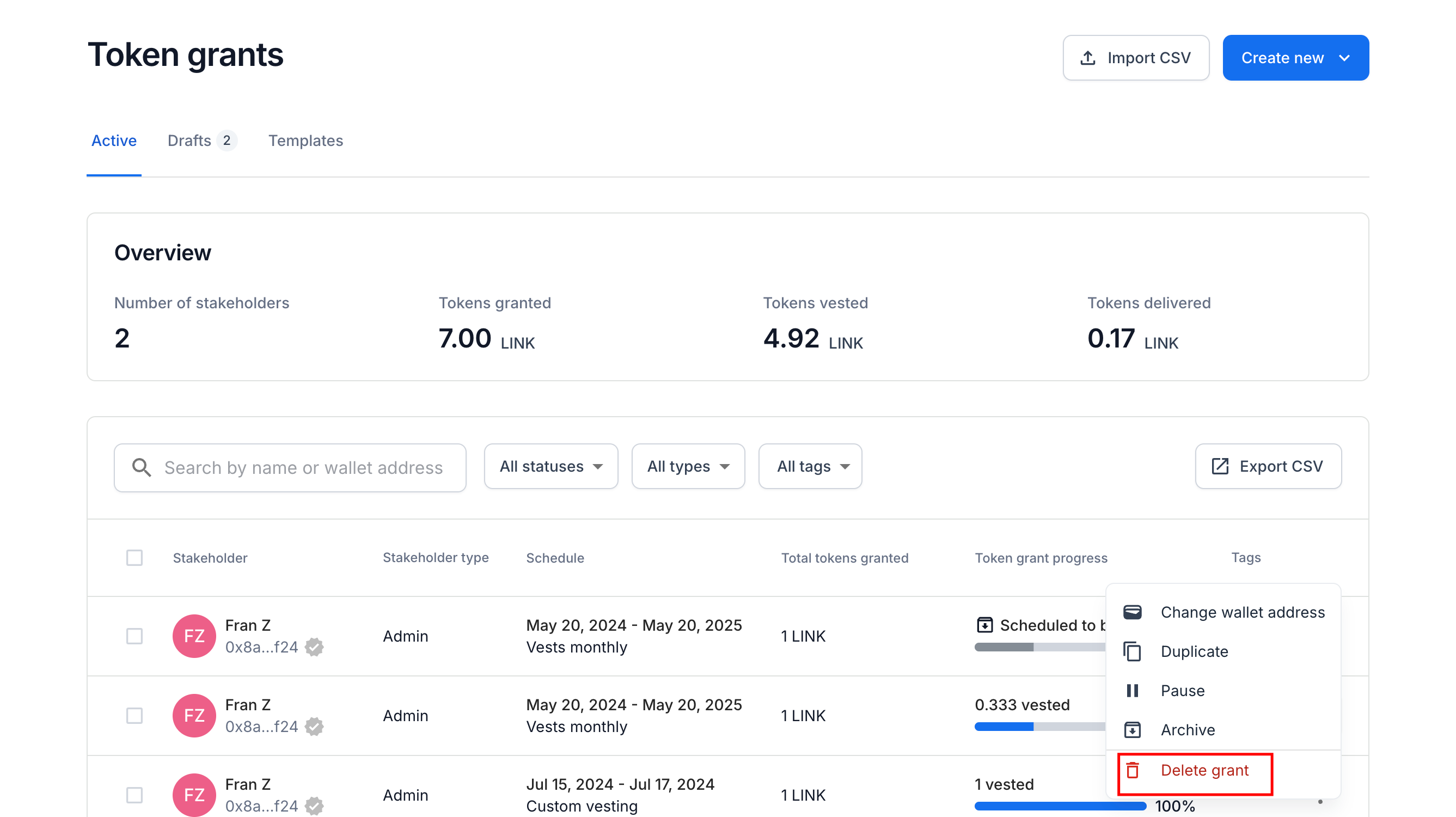Click the archive box icon beside Archive

[1132, 730]
